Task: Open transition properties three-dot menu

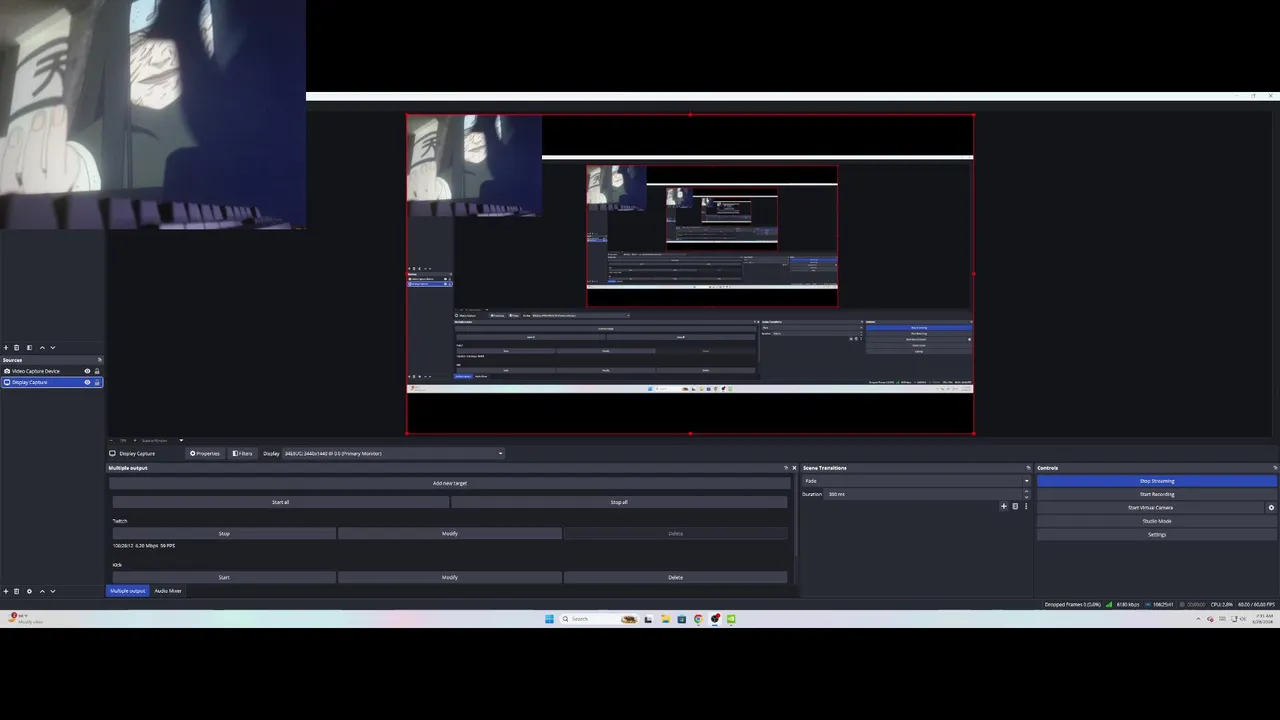Action: pos(1026,506)
